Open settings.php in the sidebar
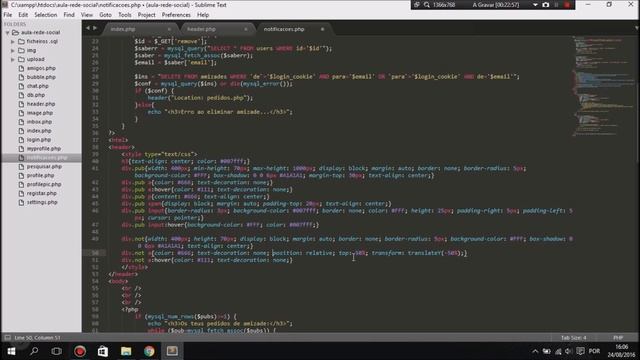 [42, 202]
